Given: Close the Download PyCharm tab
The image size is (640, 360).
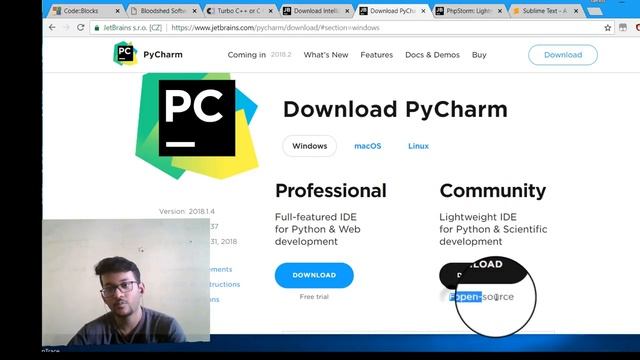Looking at the screenshot, I should 423,11.
